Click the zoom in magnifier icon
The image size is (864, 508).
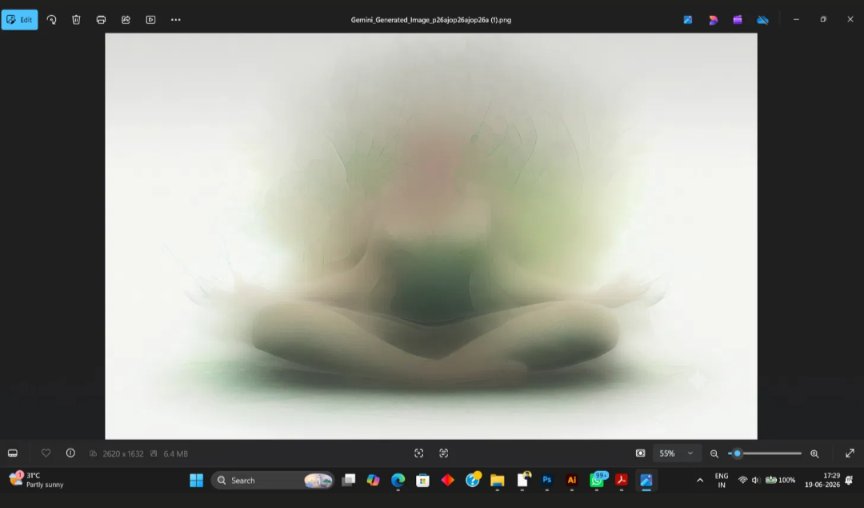(x=814, y=453)
